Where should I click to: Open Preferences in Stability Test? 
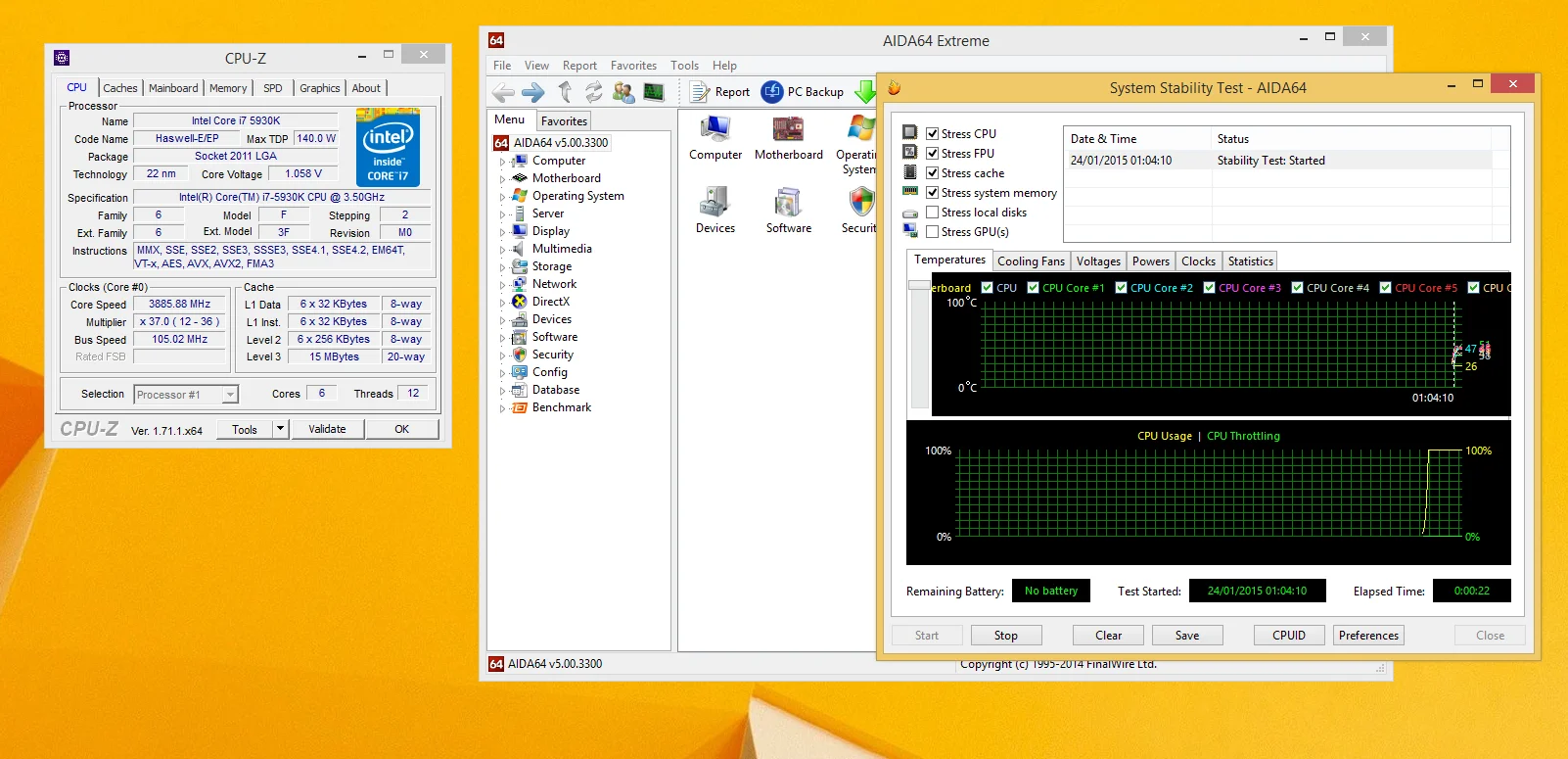[x=1368, y=636]
